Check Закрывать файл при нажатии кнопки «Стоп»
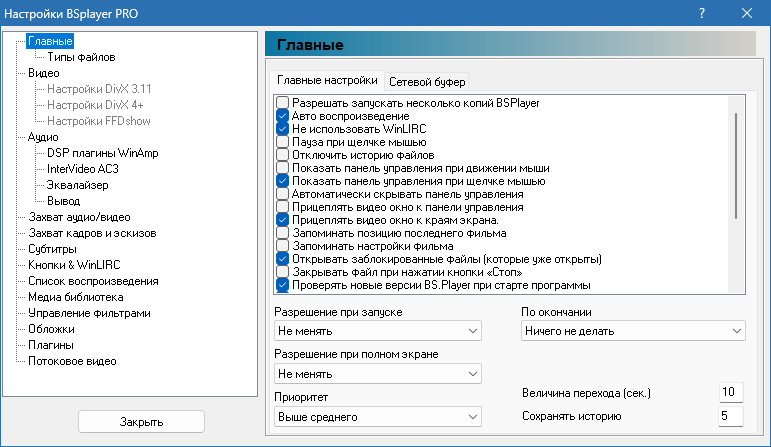This screenshot has width=771, height=447. (x=282, y=272)
